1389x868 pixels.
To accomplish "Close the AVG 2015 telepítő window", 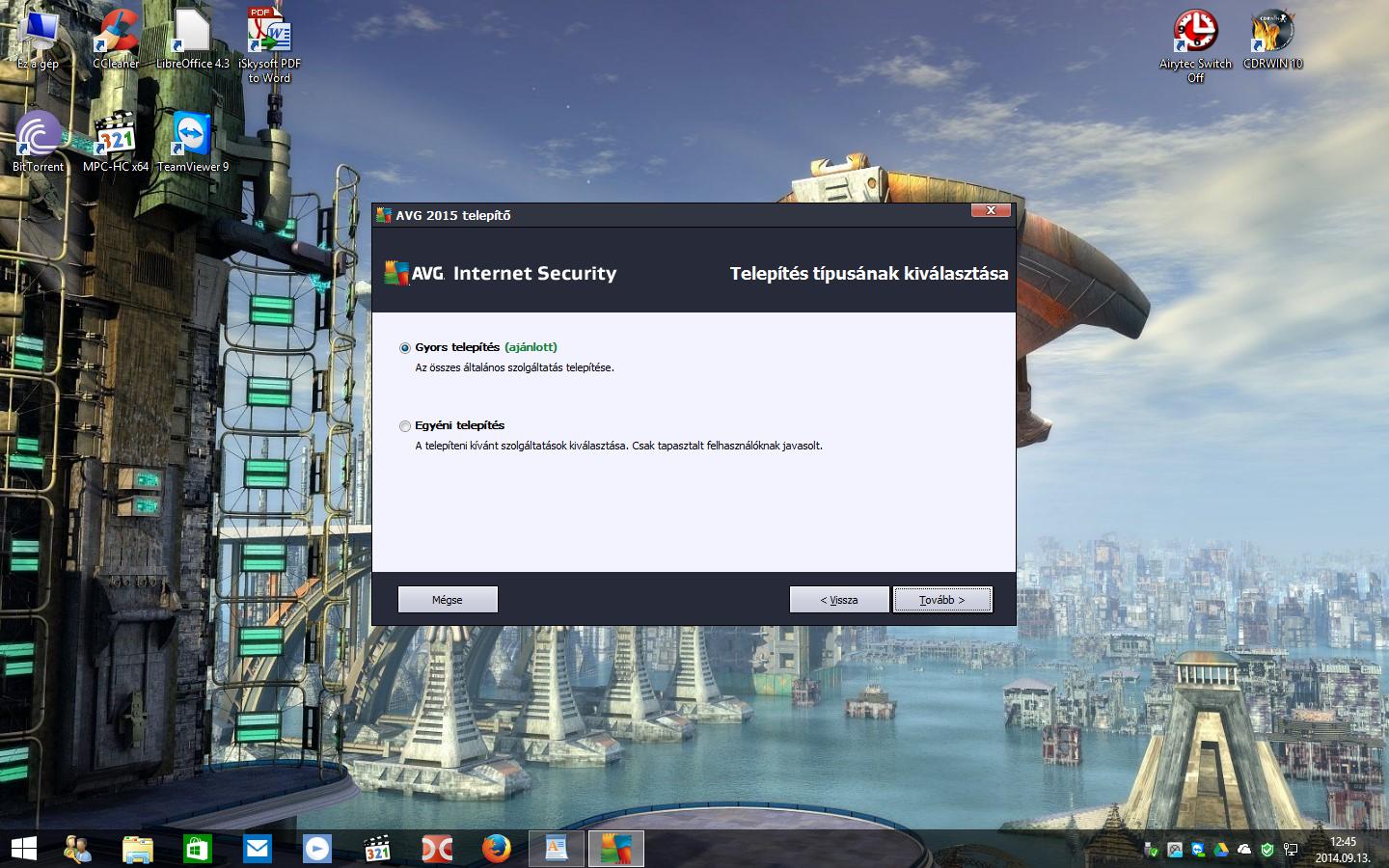I will pos(991,210).
